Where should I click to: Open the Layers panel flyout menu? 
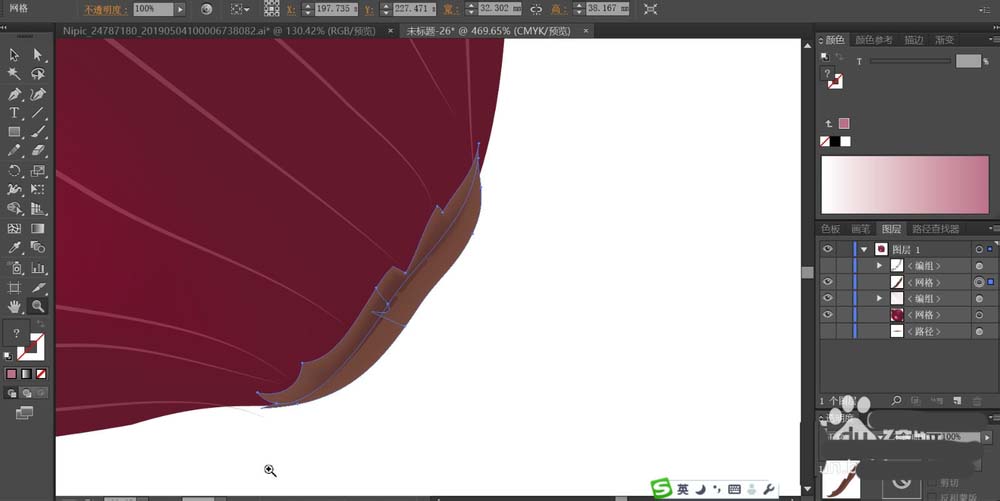992,228
